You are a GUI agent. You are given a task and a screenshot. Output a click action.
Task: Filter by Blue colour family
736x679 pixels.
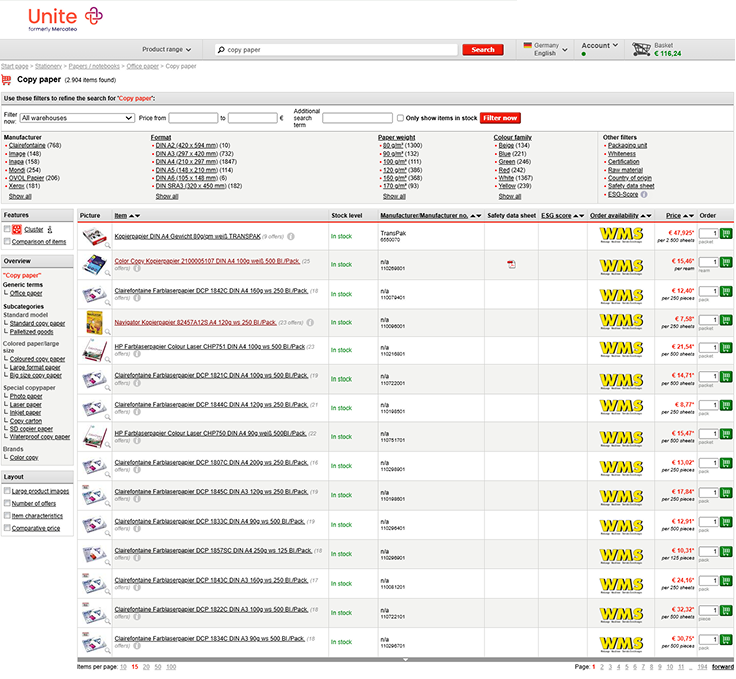505,154
